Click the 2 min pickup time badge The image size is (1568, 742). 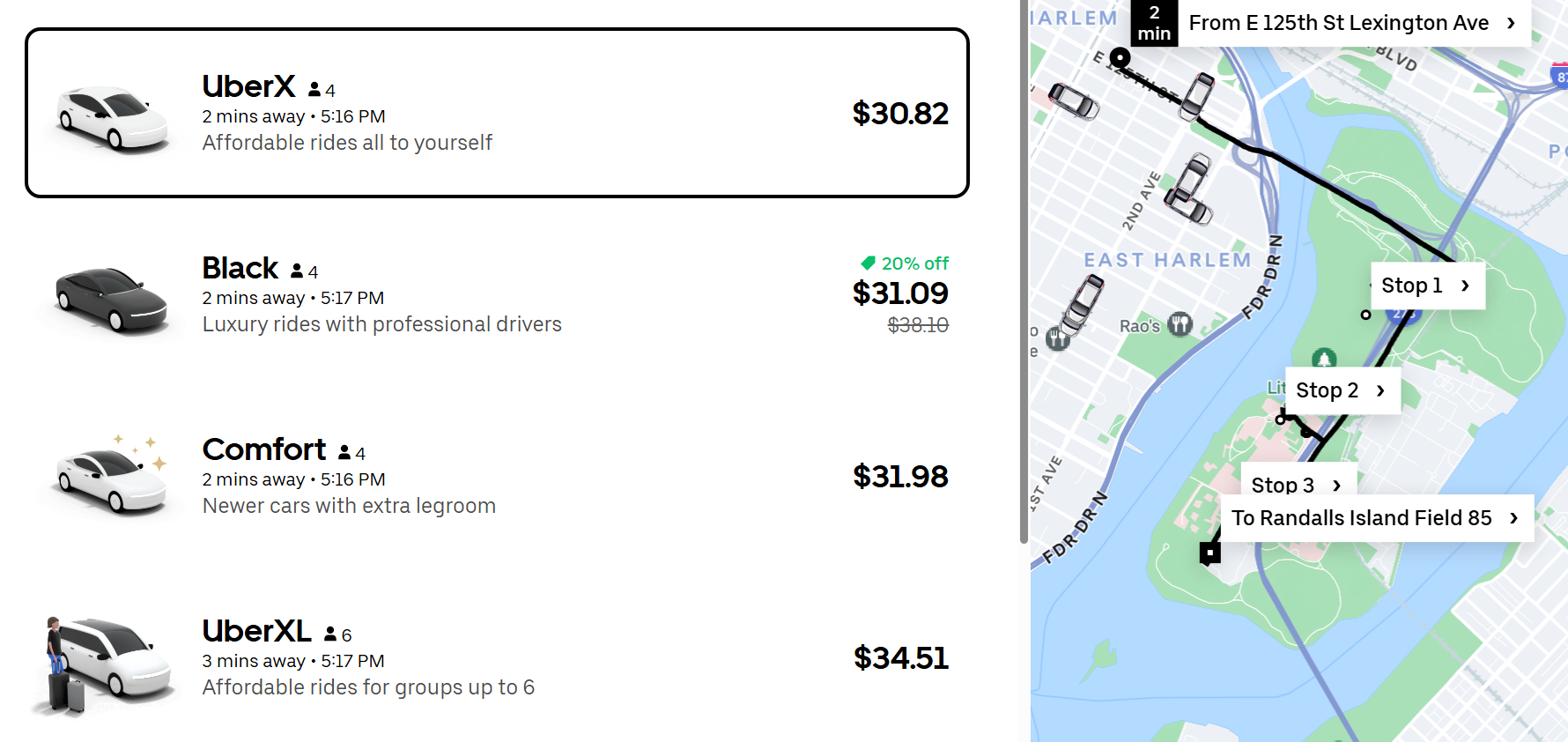click(1154, 23)
